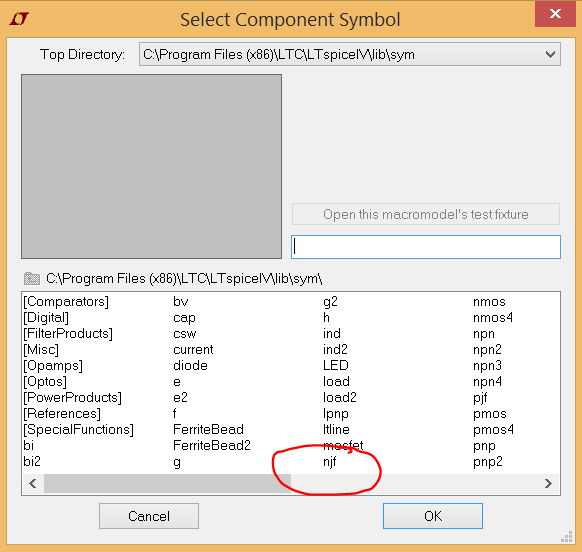Screen dimensions: 582x552
Task: Select the nmos transistor symbol
Action: tap(489, 302)
